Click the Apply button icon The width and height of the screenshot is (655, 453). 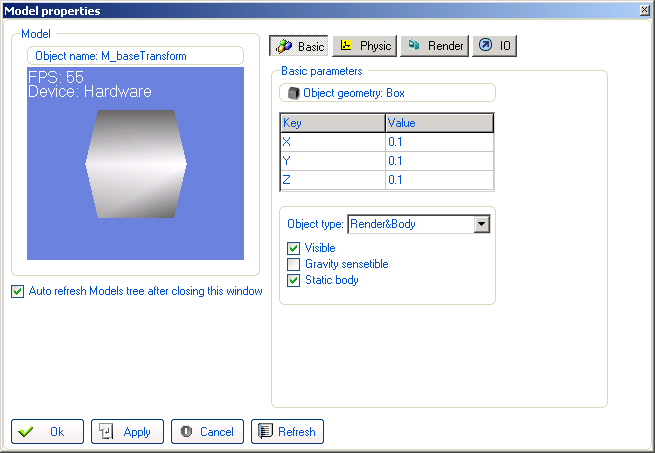107,431
